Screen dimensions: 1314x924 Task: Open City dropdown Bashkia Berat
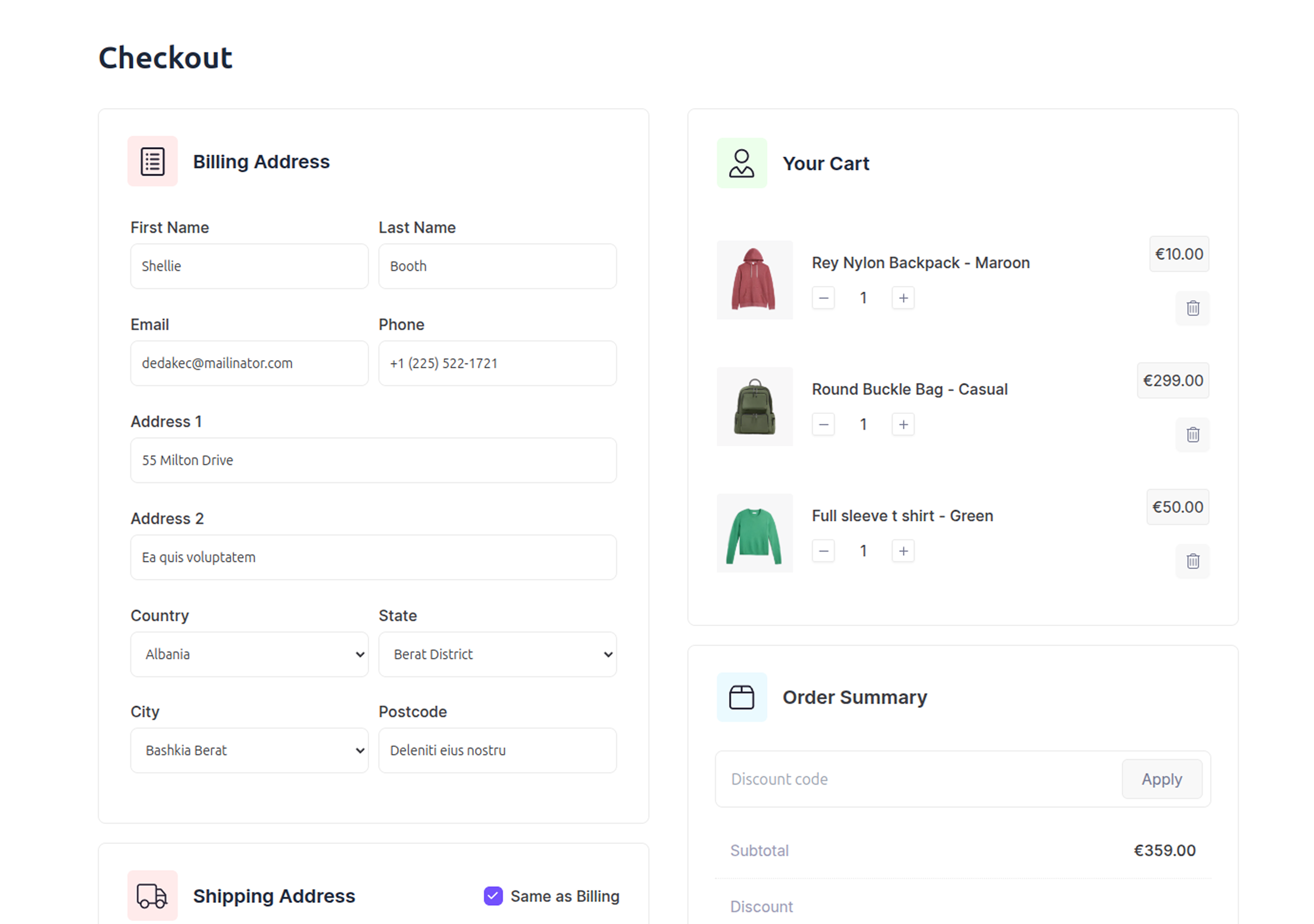(250, 750)
